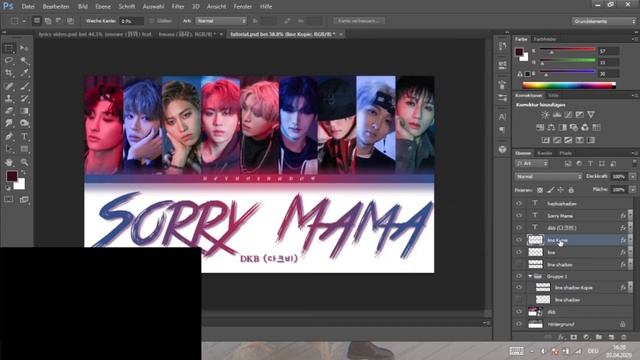The width and height of the screenshot is (640, 360).
Task: Add a Curves adjustment
Action: pyautogui.click(x=568, y=115)
